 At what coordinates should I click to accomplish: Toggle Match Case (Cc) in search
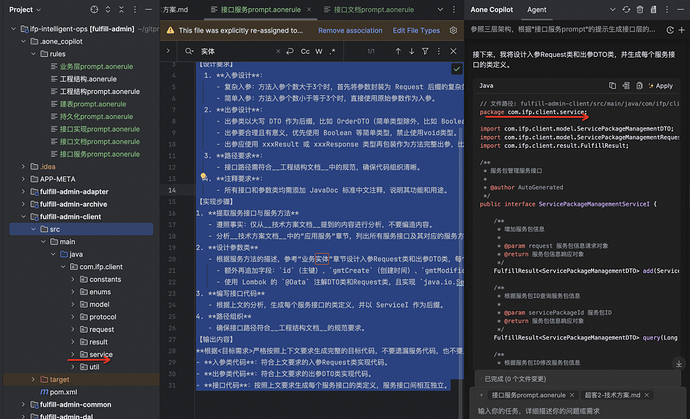click(x=305, y=51)
